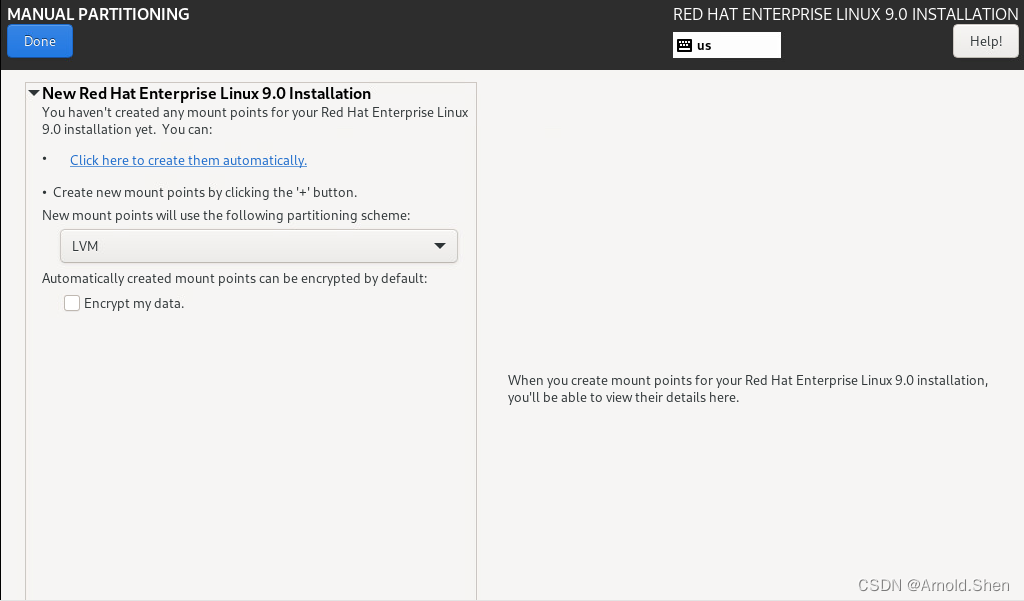Collapse the New Red Hat Enterprise Linux 9.0 section
The image size is (1024, 601).
click(x=33, y=92)
